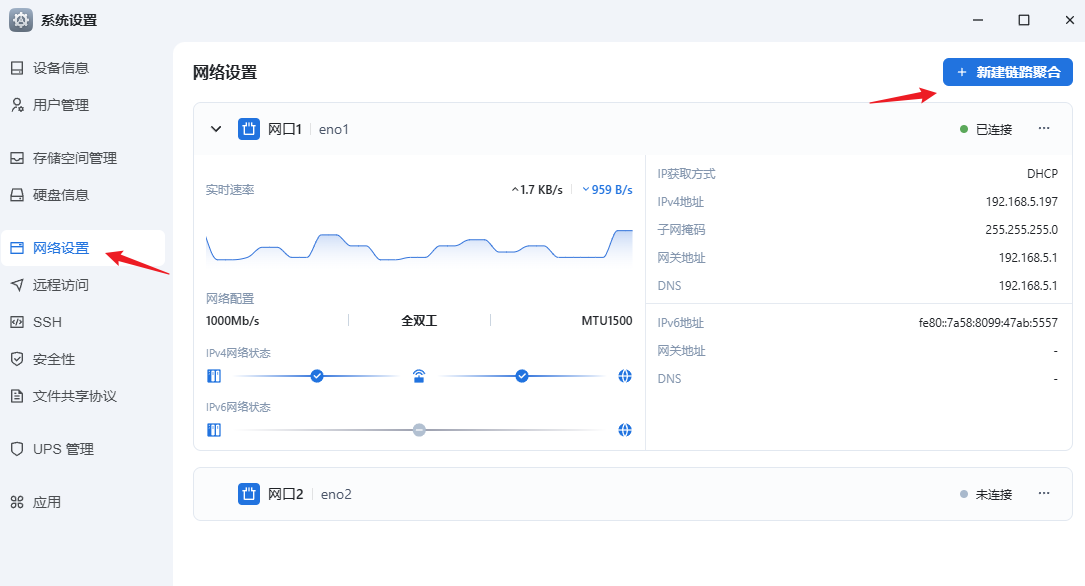Image resolution: width=1085 pixels, height=586 pixels.
Task: Open the more options menu for 网口2
Action: pos(1044,494)
